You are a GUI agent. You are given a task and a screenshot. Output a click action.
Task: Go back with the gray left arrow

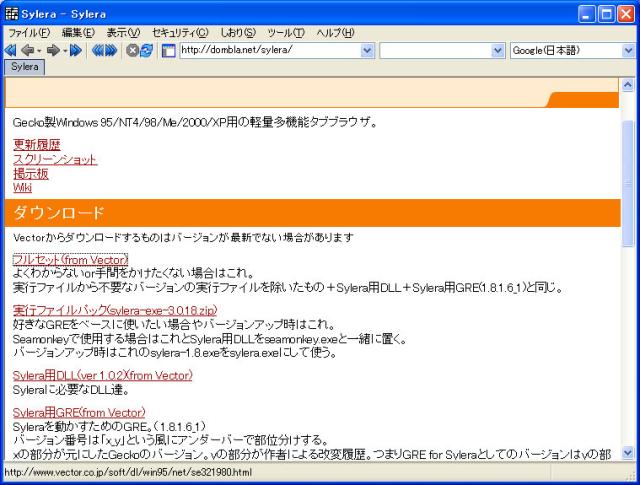point(27,50)
